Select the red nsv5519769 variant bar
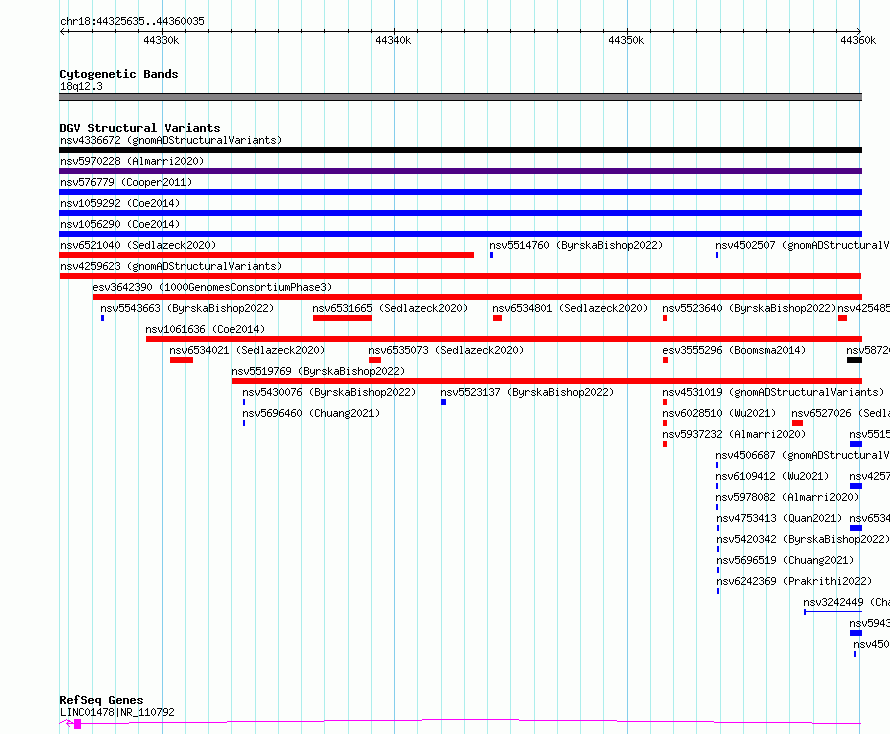890x734 pixels. pos(547,381)
